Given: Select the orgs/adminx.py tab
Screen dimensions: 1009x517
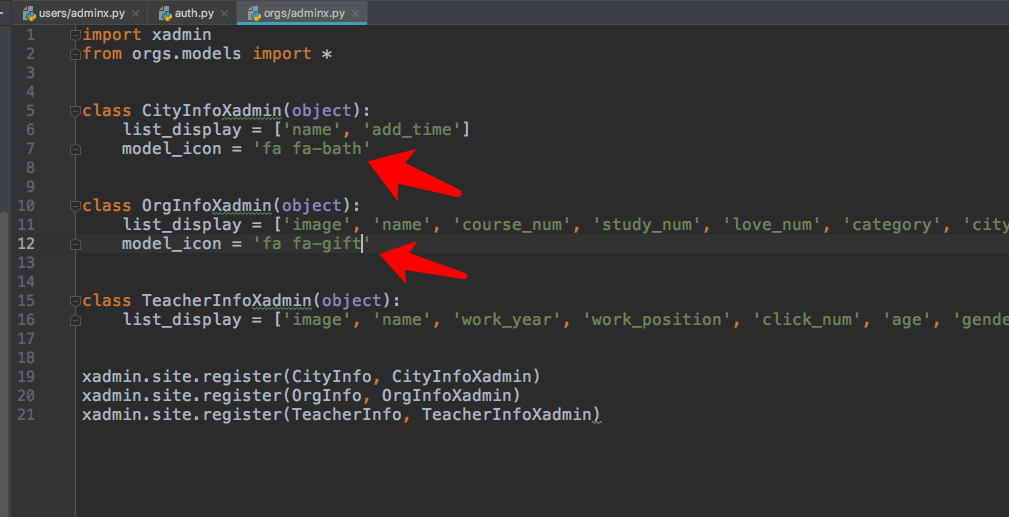Looking at the screenshot, I should (302, 13).
